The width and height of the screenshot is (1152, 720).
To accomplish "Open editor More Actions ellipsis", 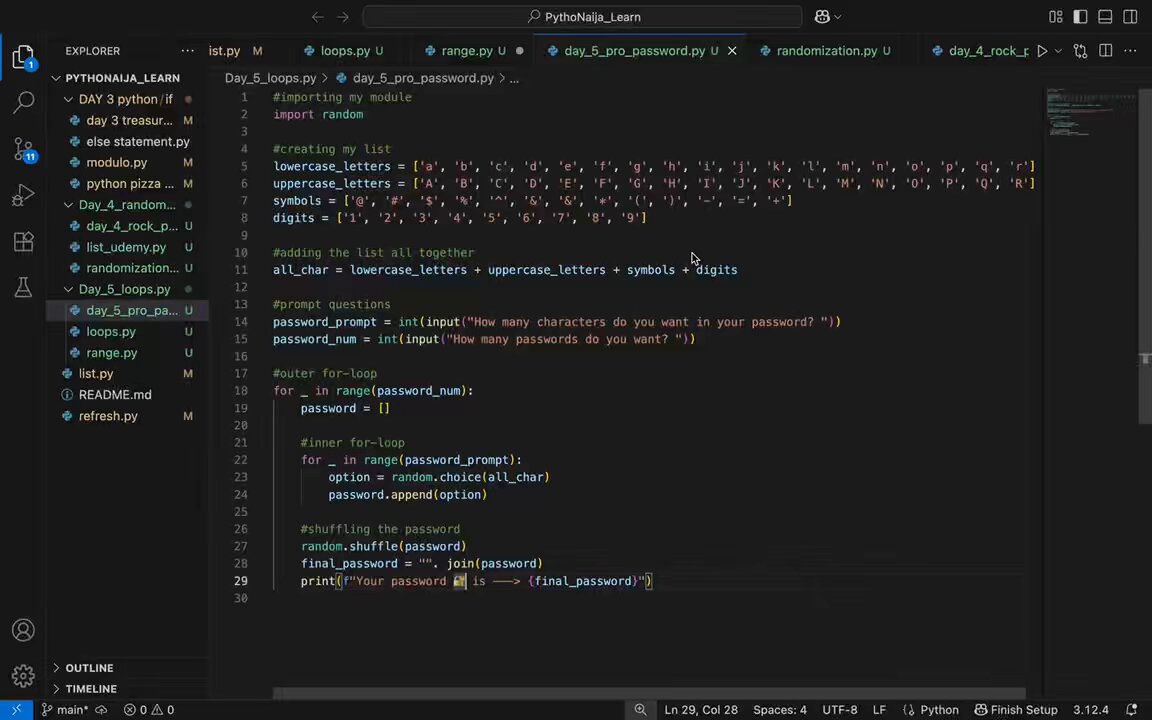I will tap(1130, 51).
